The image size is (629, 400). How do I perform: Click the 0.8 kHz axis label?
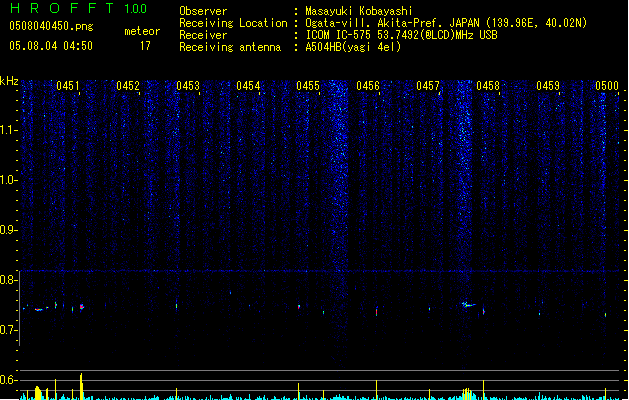(x=9, y=280)
